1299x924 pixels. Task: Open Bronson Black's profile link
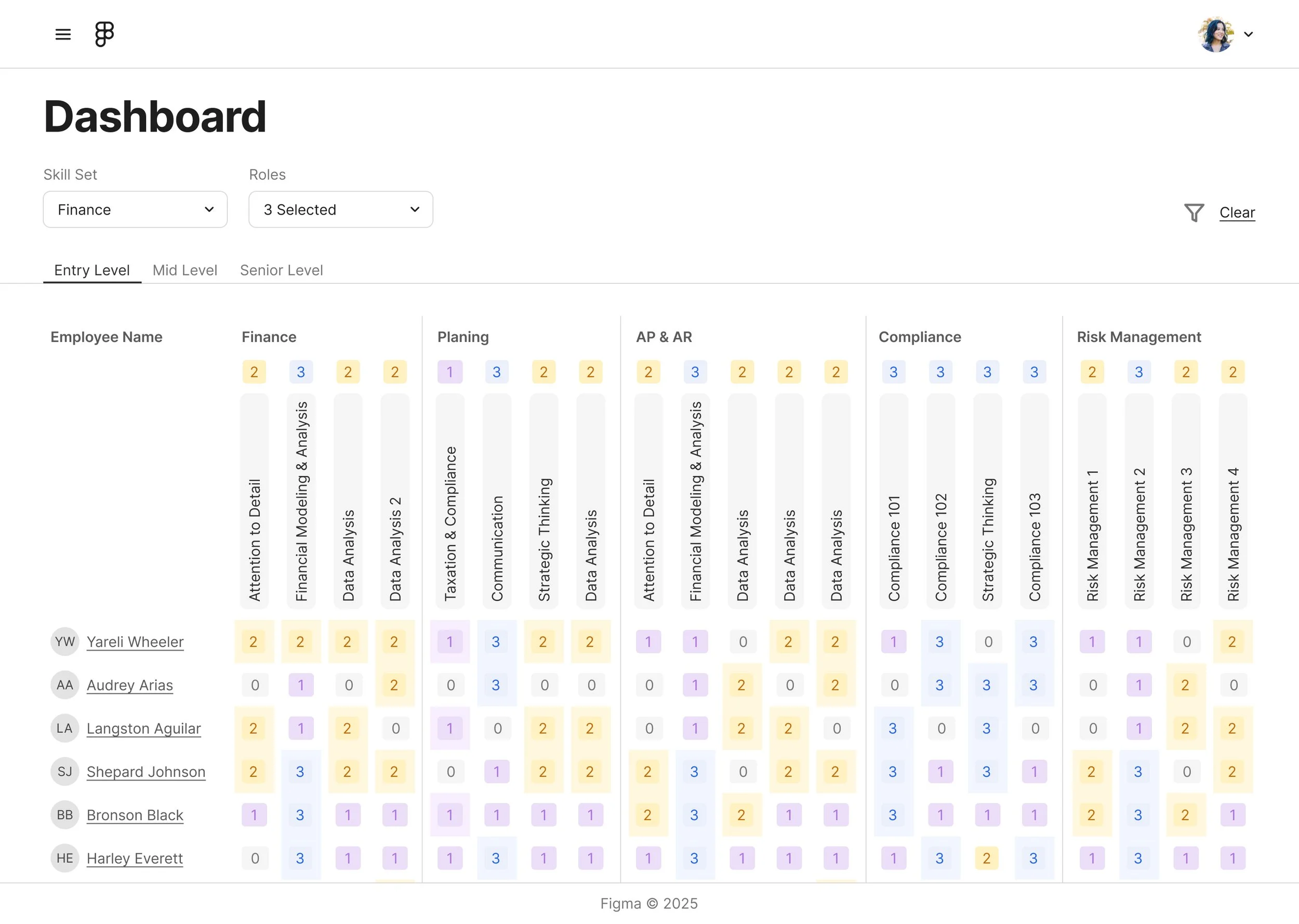[135, 815]
